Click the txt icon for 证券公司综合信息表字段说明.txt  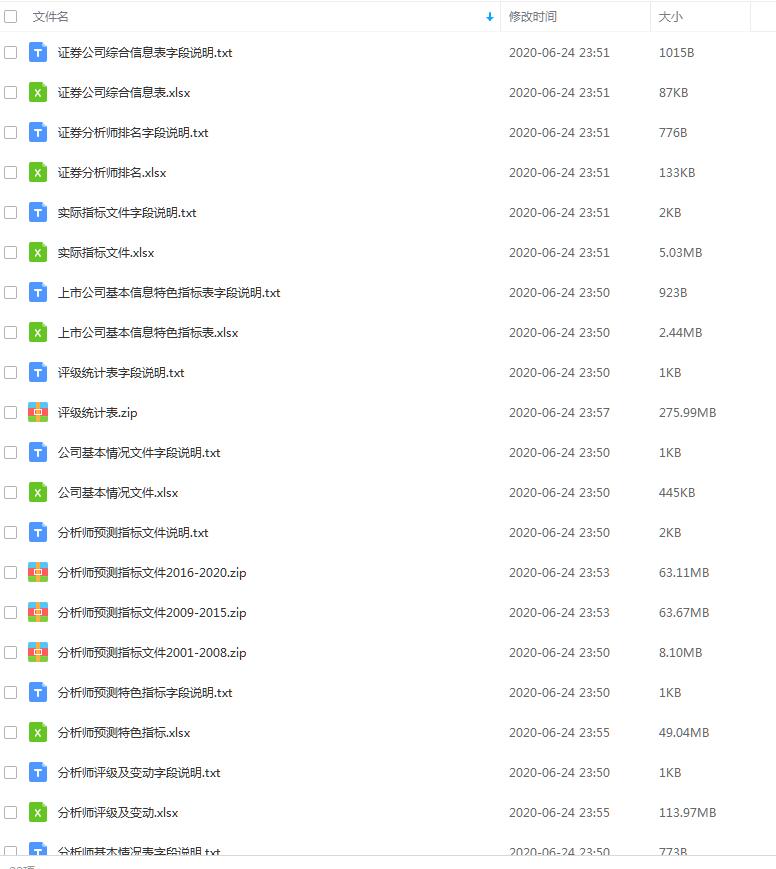[38, 53]
